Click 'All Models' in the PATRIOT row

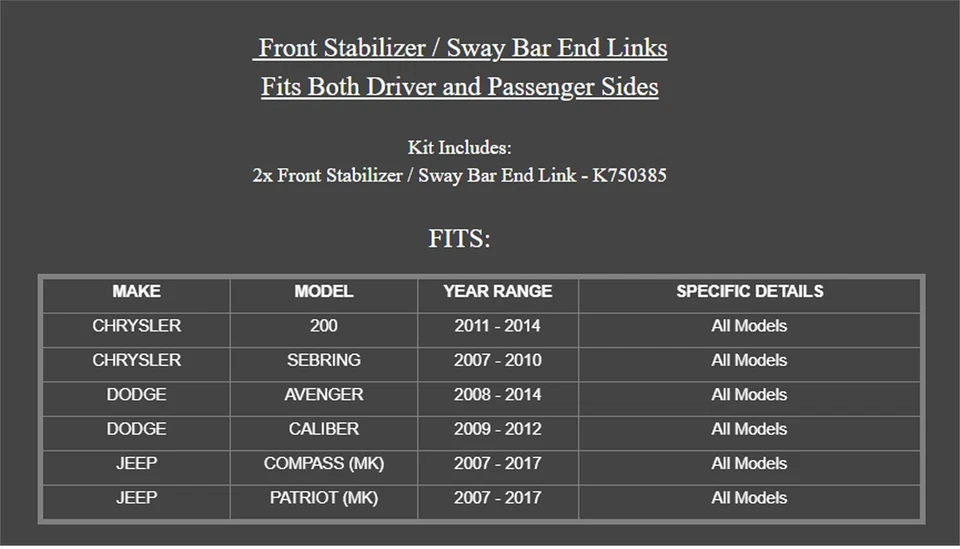pos(749,498)
